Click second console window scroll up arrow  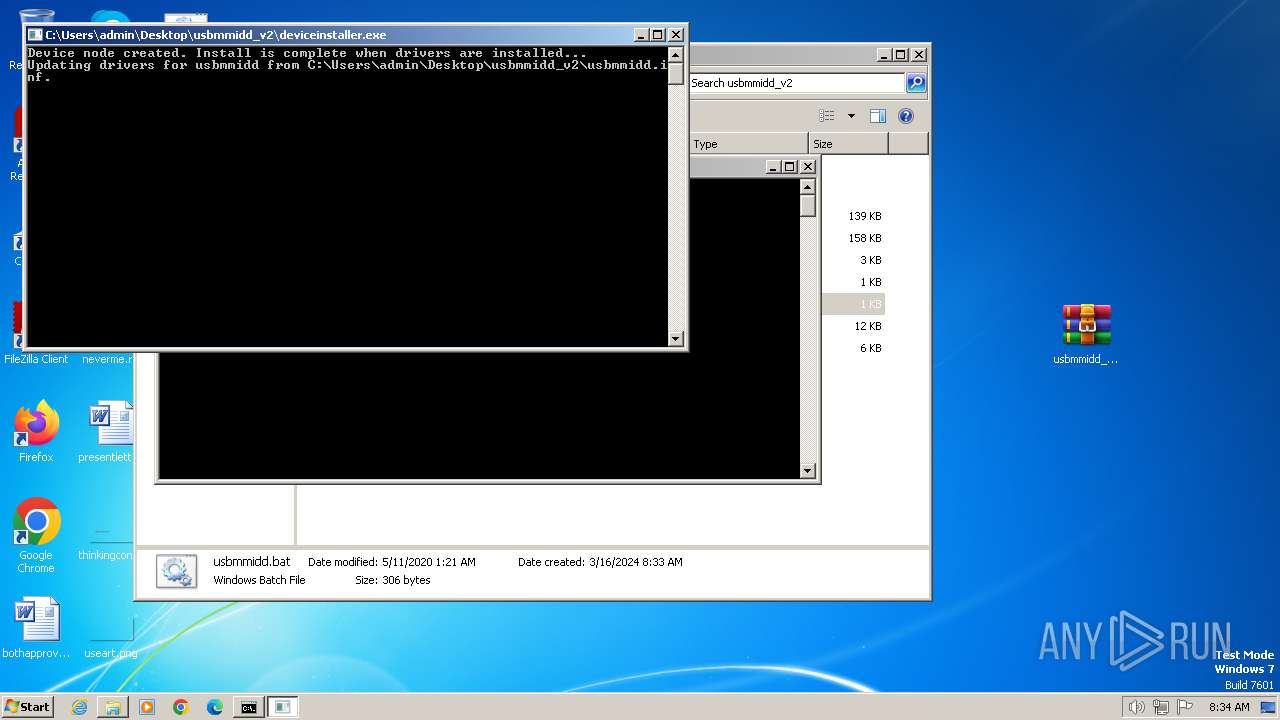click(808, 187)
